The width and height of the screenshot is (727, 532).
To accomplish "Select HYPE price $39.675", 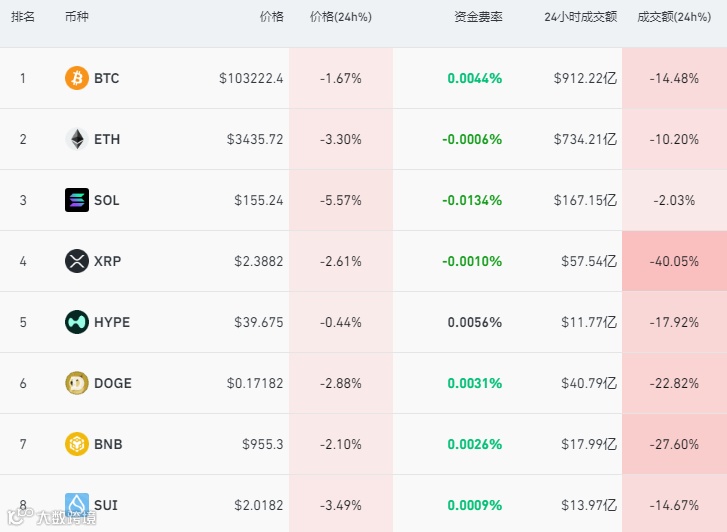I will [x=259, y=322].
